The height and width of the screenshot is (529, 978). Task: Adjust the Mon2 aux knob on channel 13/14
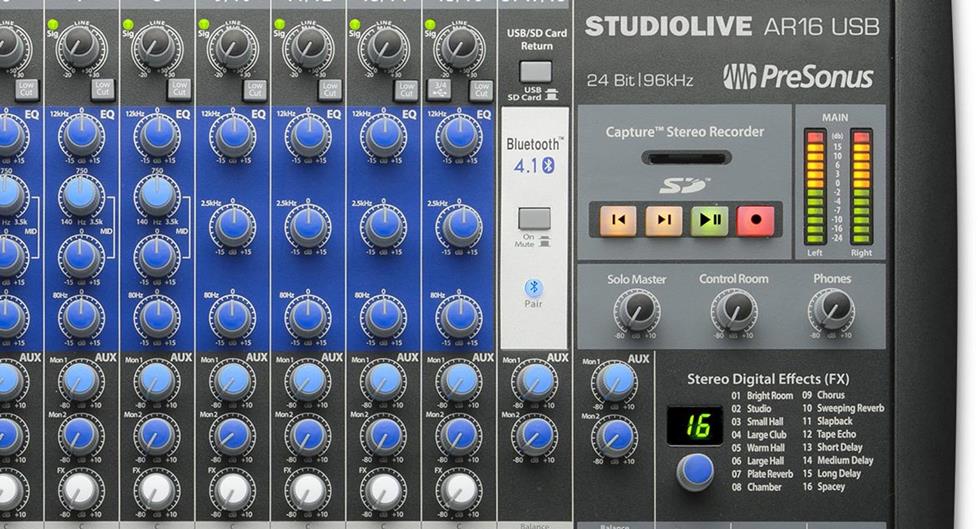point(384,435)
